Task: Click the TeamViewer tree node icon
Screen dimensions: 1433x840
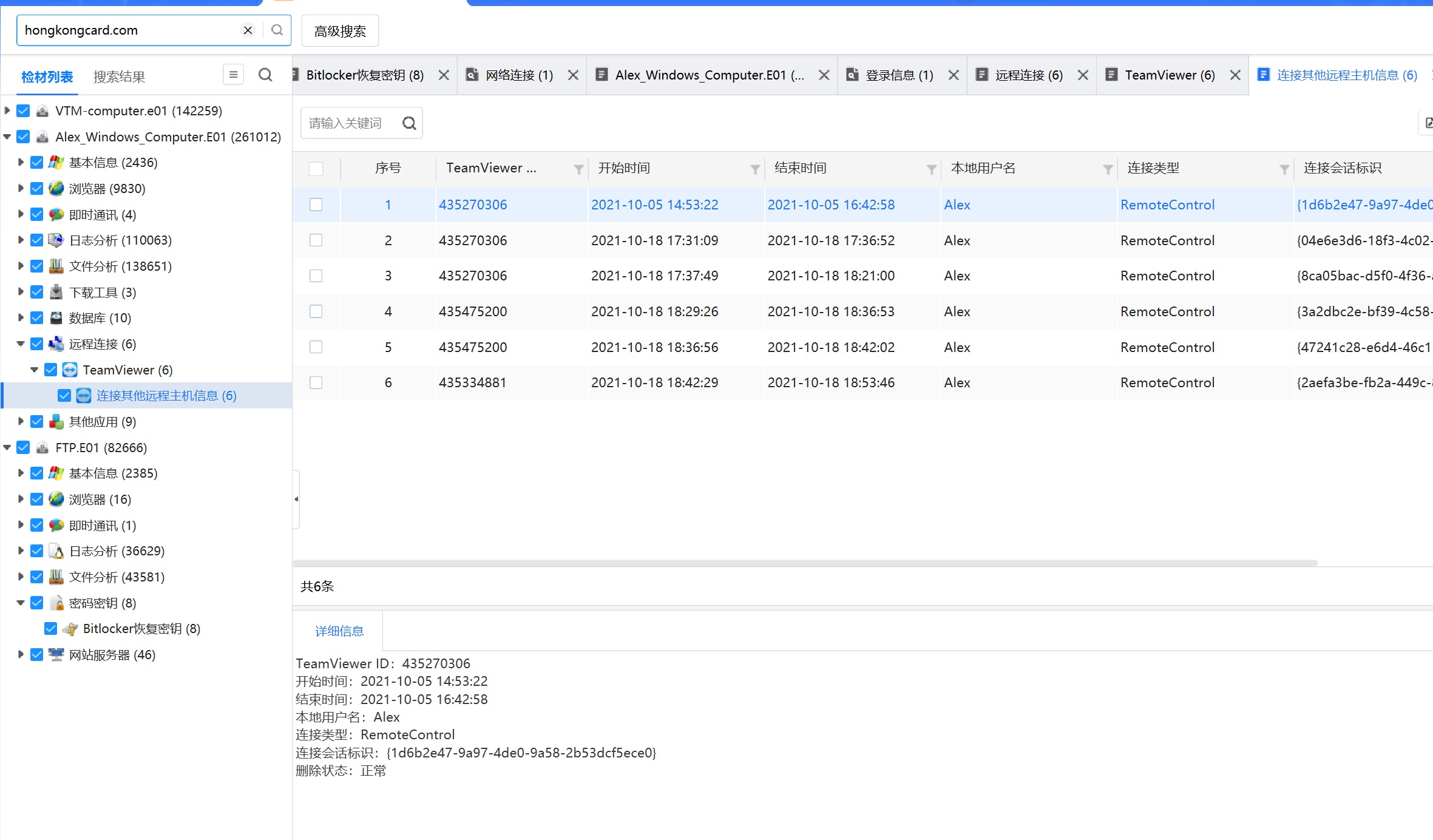Action: 70,370
